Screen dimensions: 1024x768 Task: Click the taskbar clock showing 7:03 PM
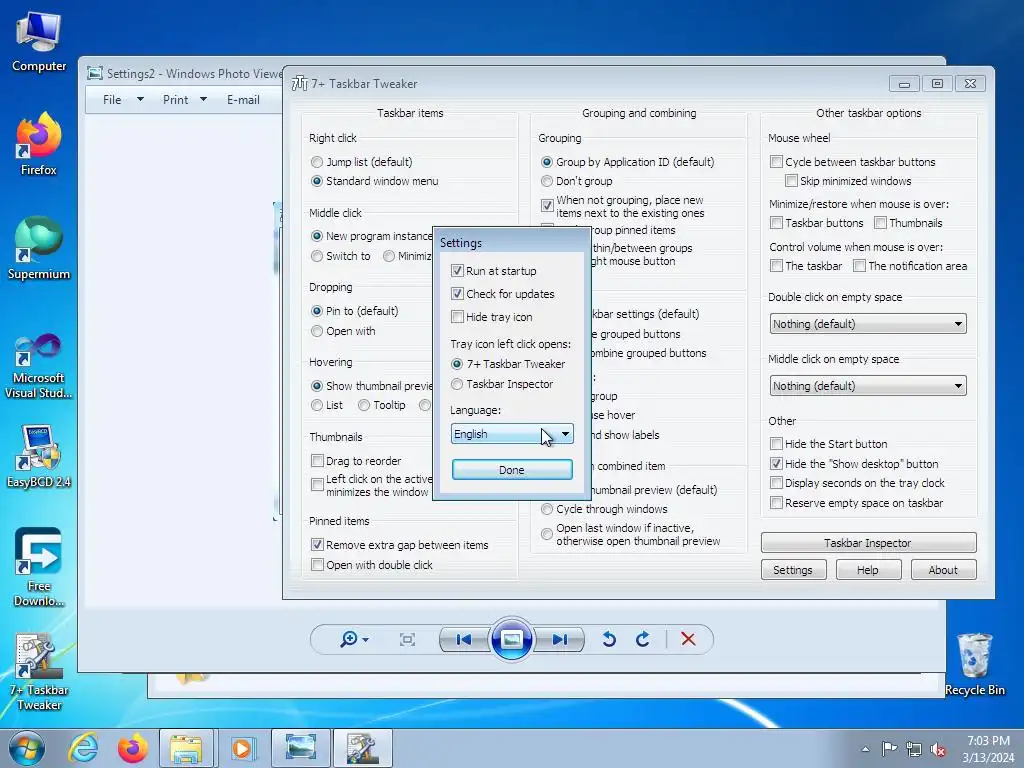(988, 749)
